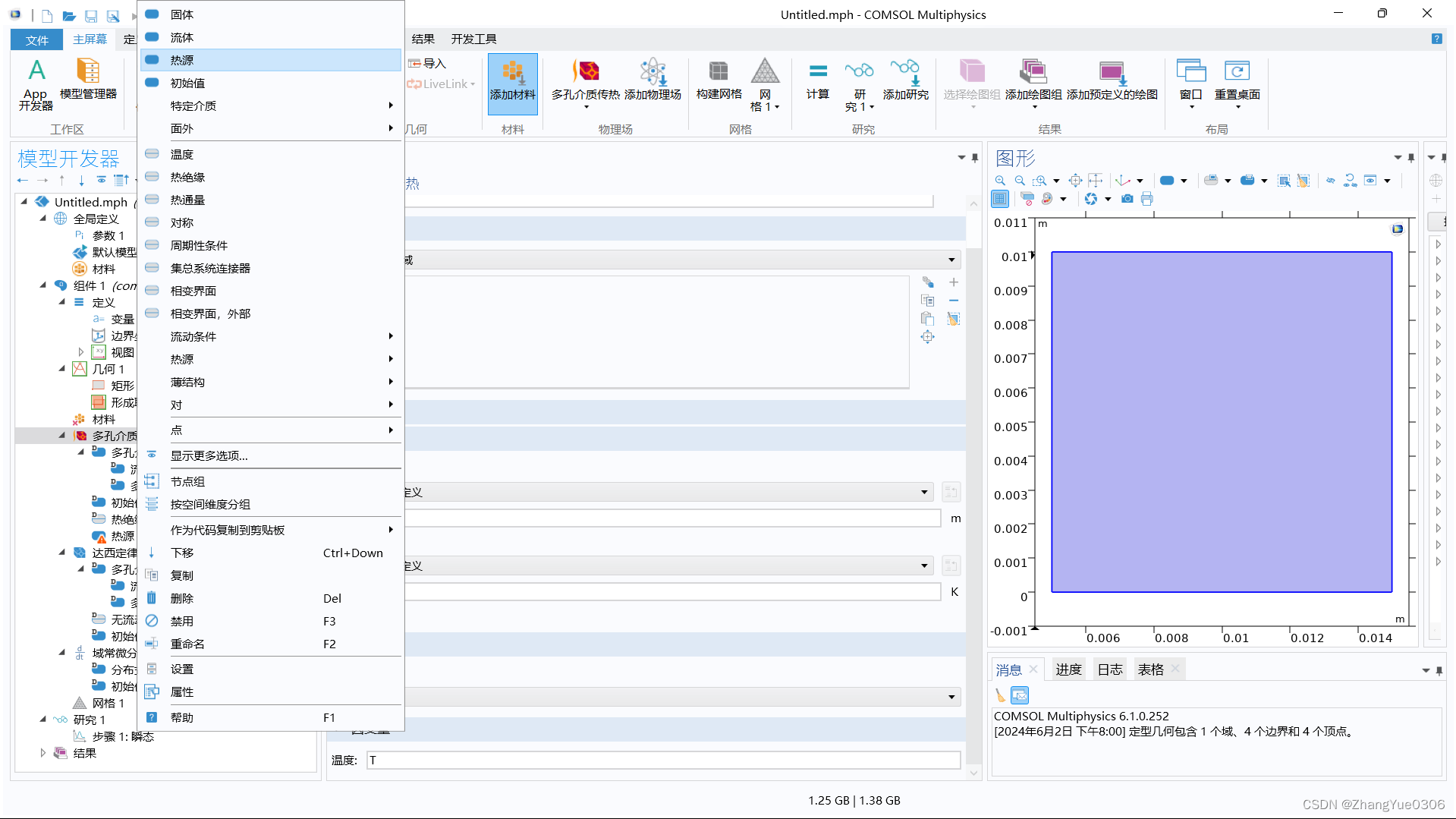Select 热源 domain item in context menu
1456x819 pixels.
pyautogui.click(x=271, y=60)
